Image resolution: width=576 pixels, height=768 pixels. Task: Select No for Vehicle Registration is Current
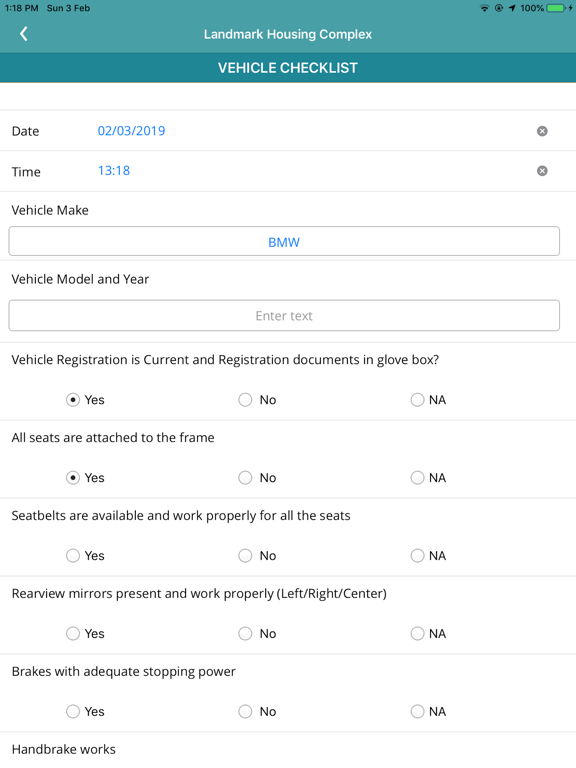pos(245,400)
